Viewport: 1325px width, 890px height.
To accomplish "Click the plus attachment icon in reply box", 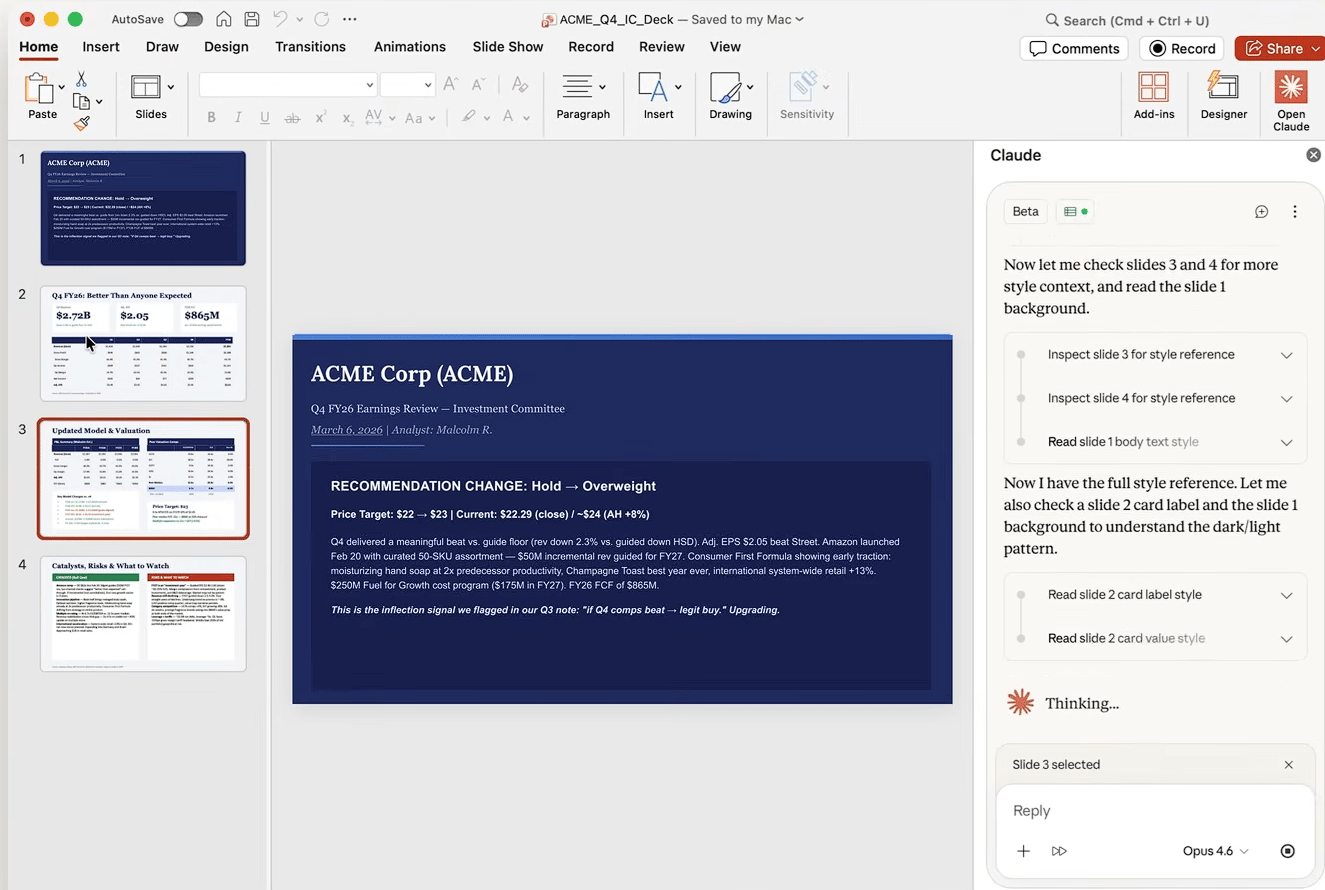I will click(x=1023, y=851).
